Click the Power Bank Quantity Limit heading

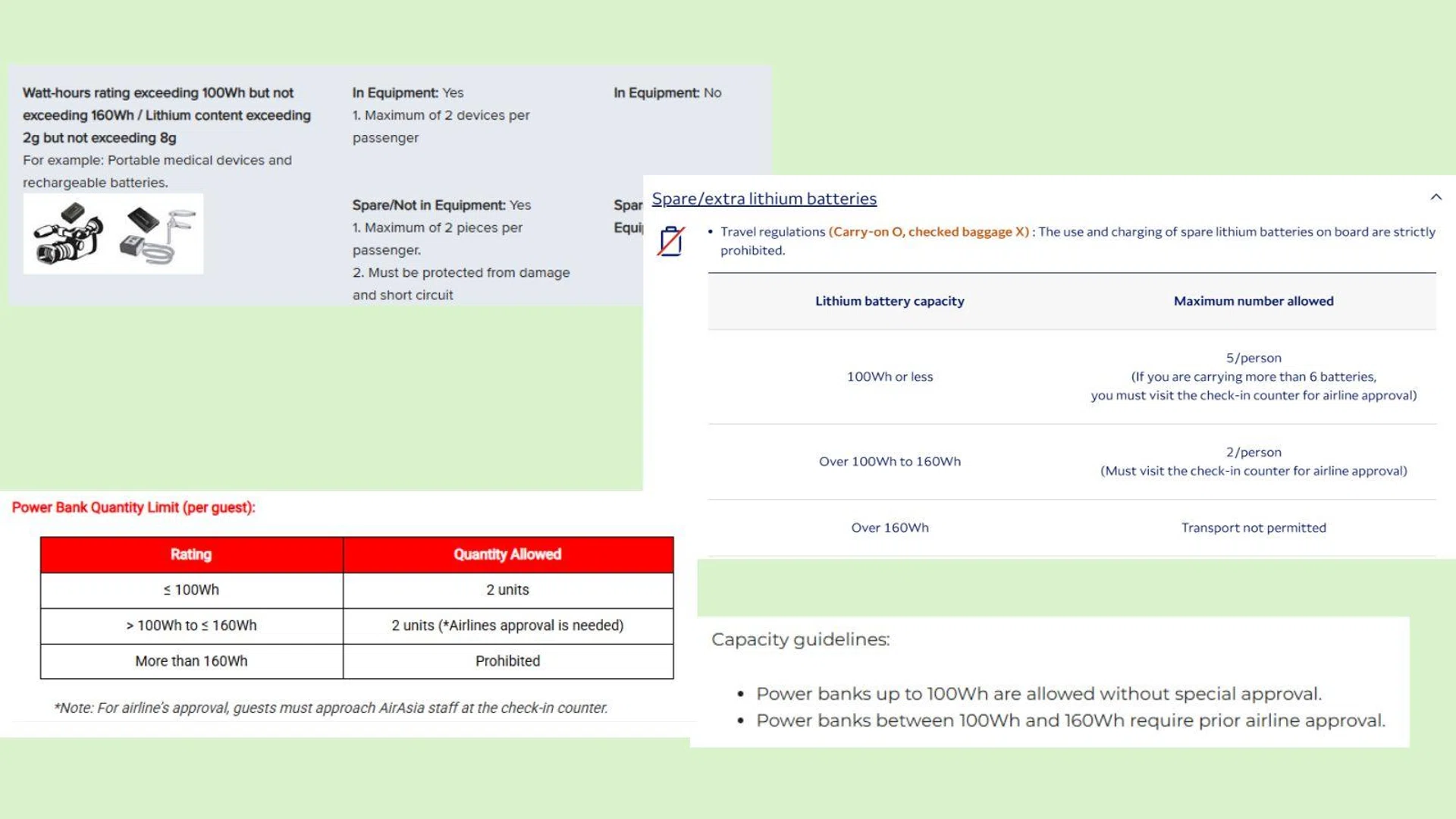point(133,507)
